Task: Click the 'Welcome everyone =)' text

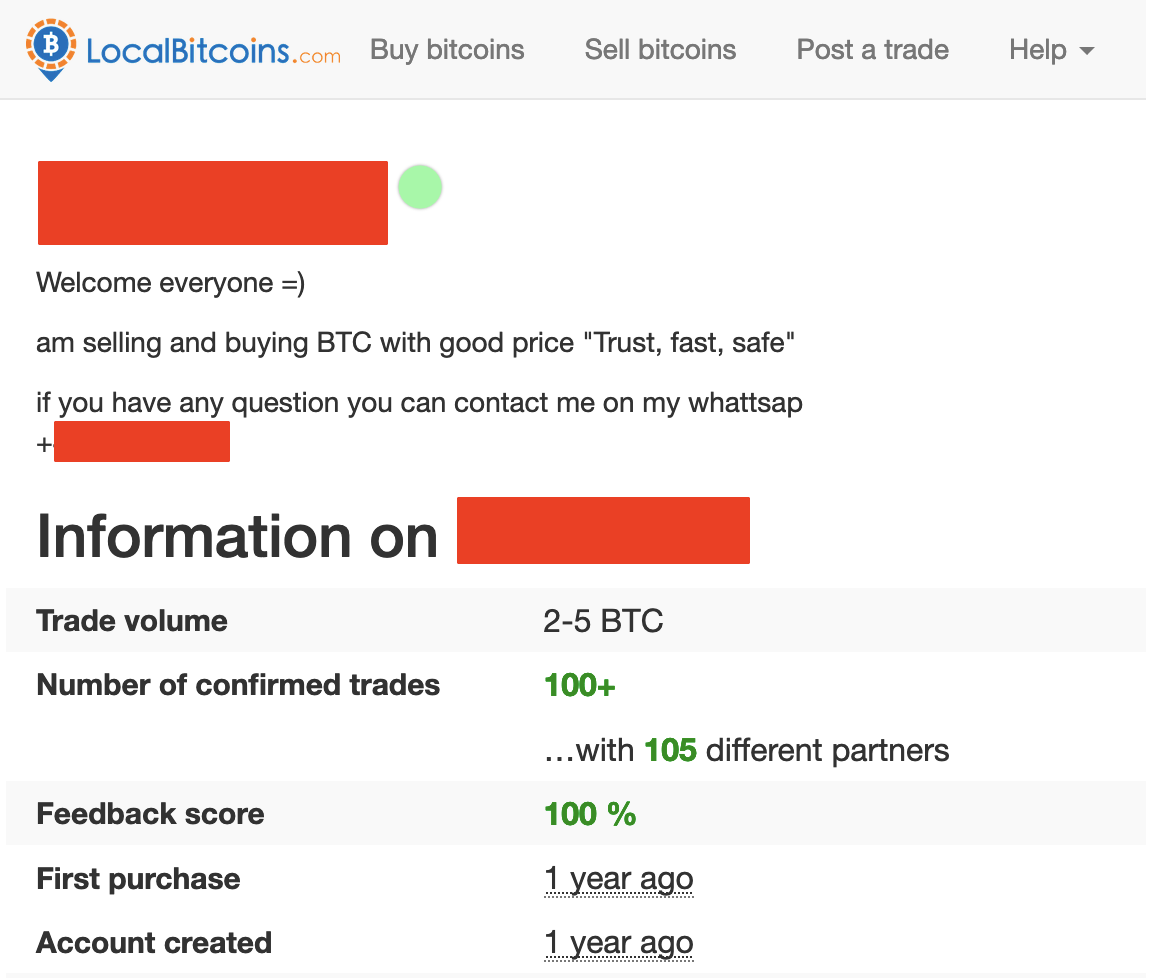Action: coord(171,283)
